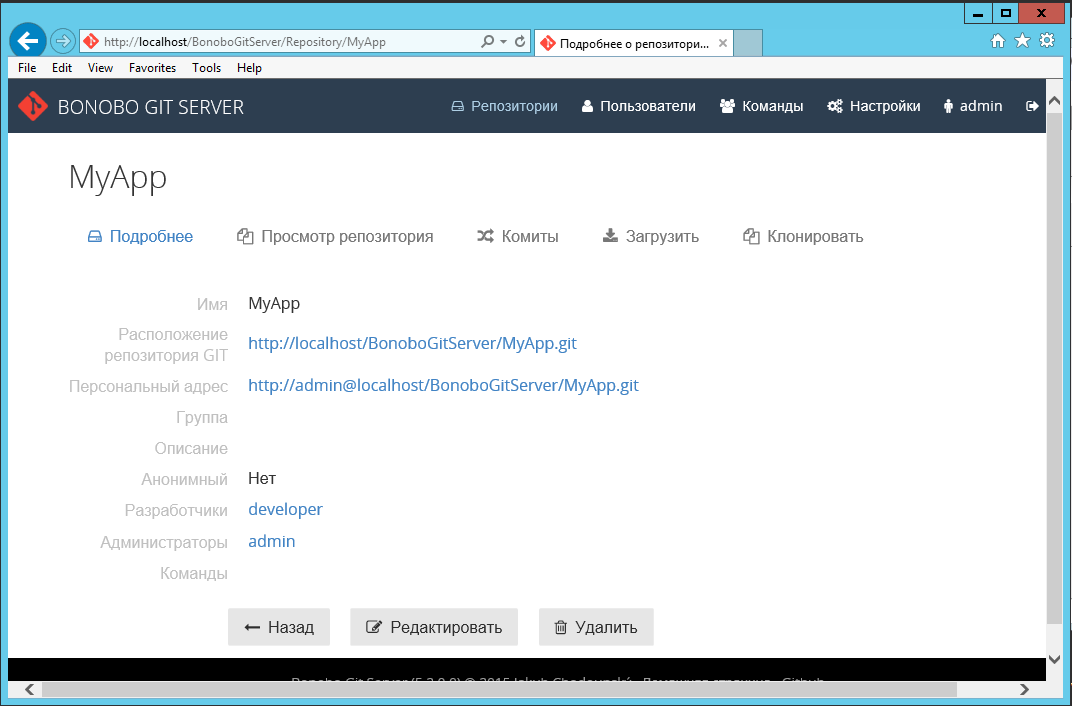Viewport: 1072px width, 706px height.
Task: Click the horizontal scrollbar right arrow
Action: coord(1024,689)
